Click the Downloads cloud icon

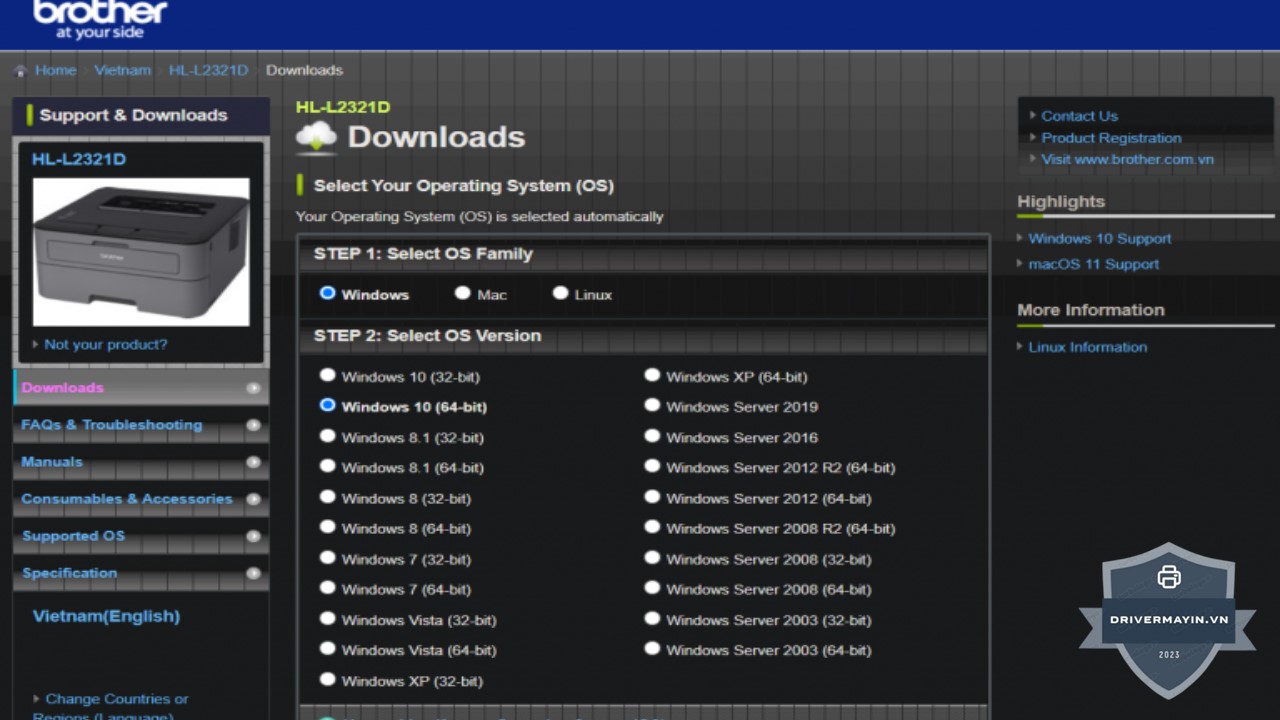click(x=316, y=137)
